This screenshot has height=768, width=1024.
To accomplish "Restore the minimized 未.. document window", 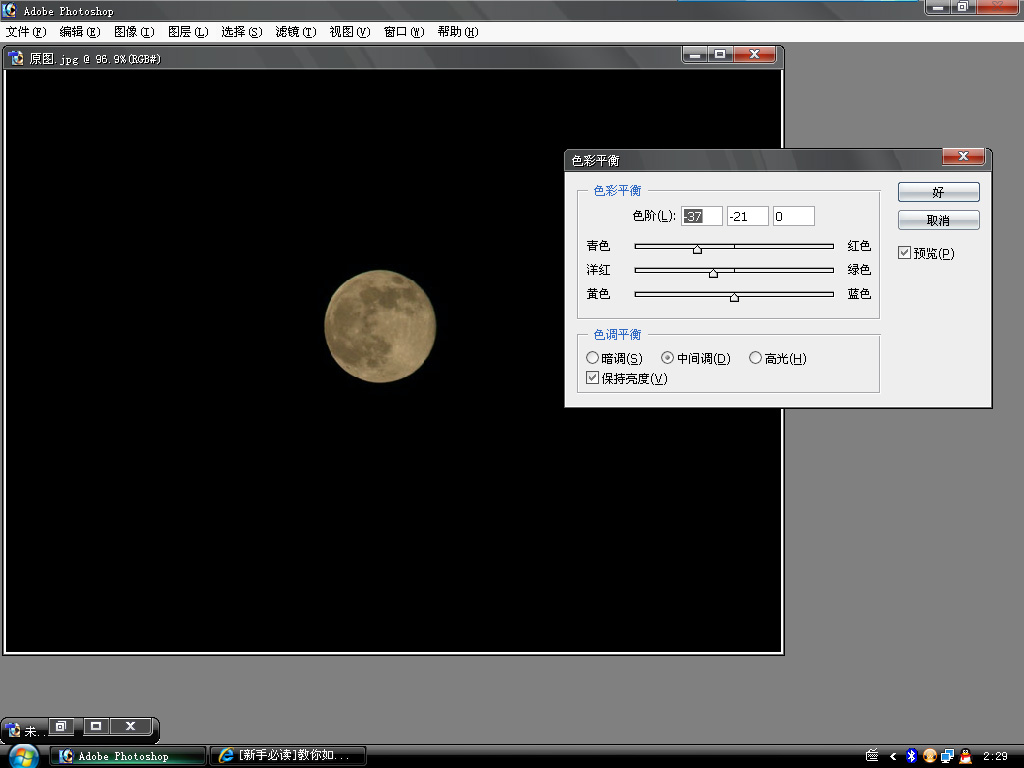I will click(x=61, y=726).
